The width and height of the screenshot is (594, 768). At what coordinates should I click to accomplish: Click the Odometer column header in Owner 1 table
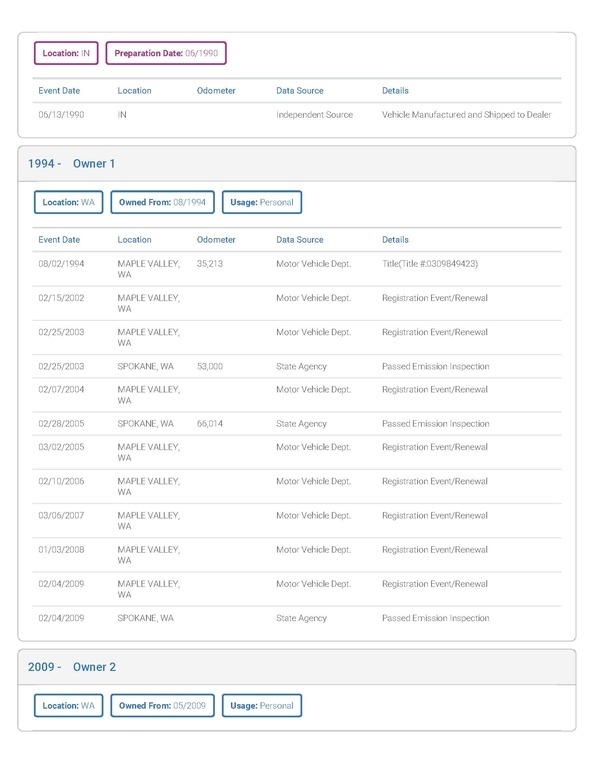216,240
